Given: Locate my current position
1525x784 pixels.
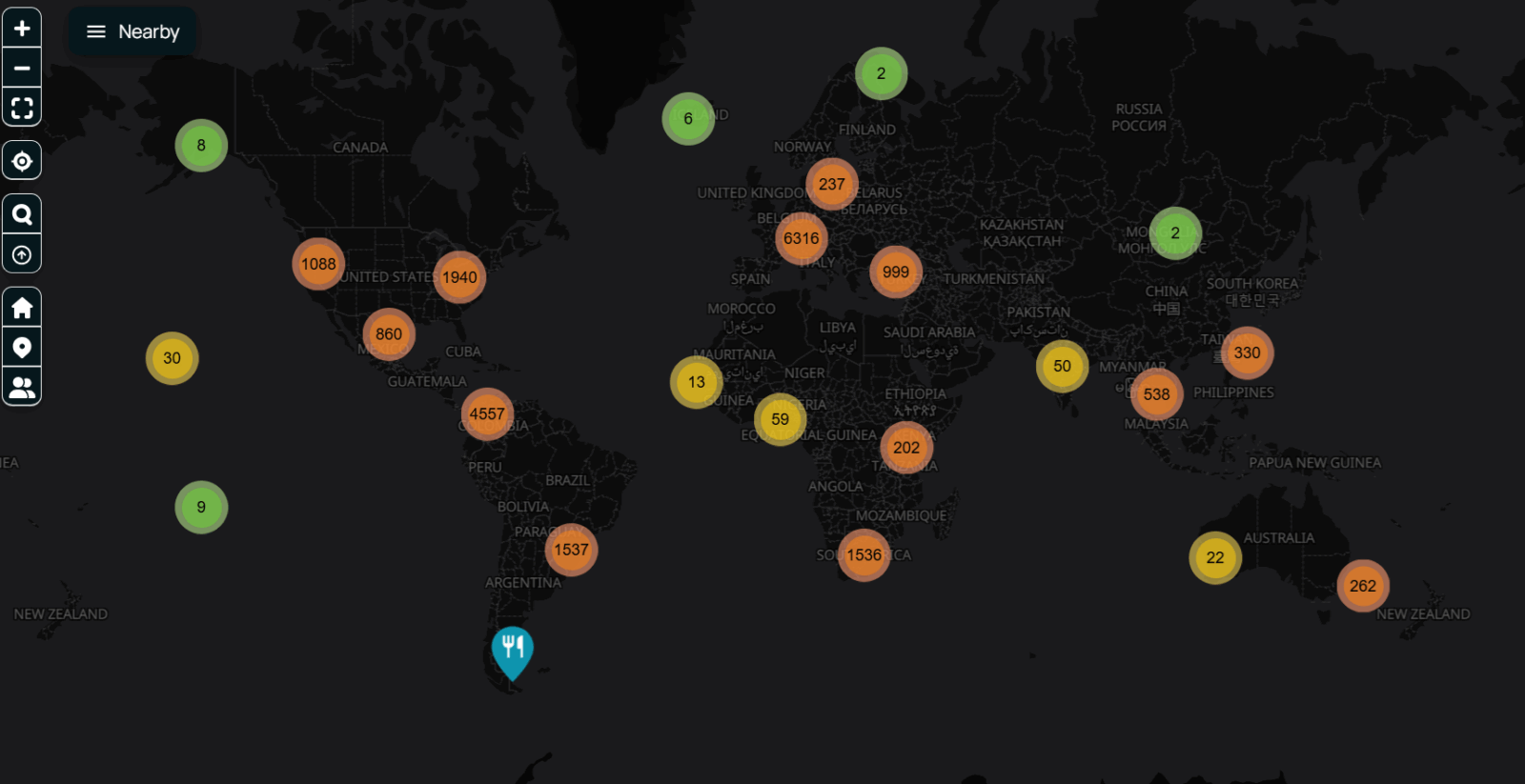Looking at the screenshot, I should pos(22,161).
